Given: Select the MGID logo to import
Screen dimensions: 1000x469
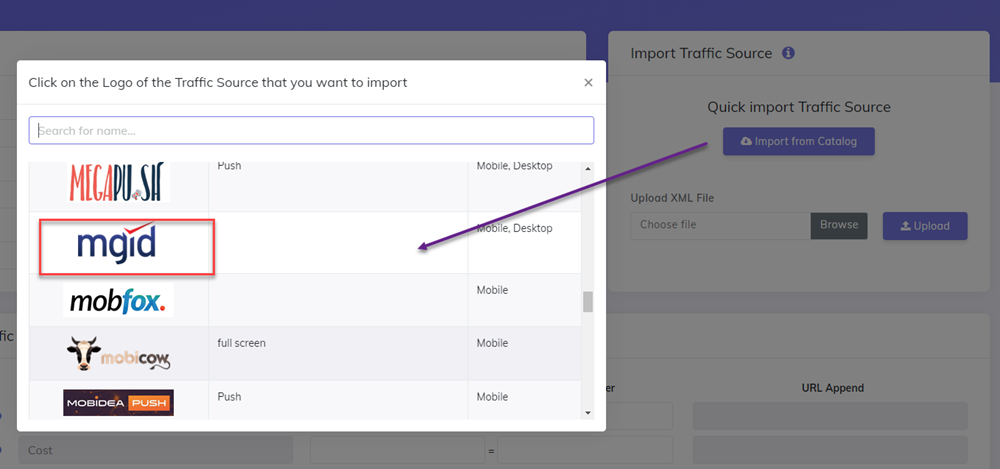Looking at the screenshot, I should pyautogui.click(x=116, y=242).
